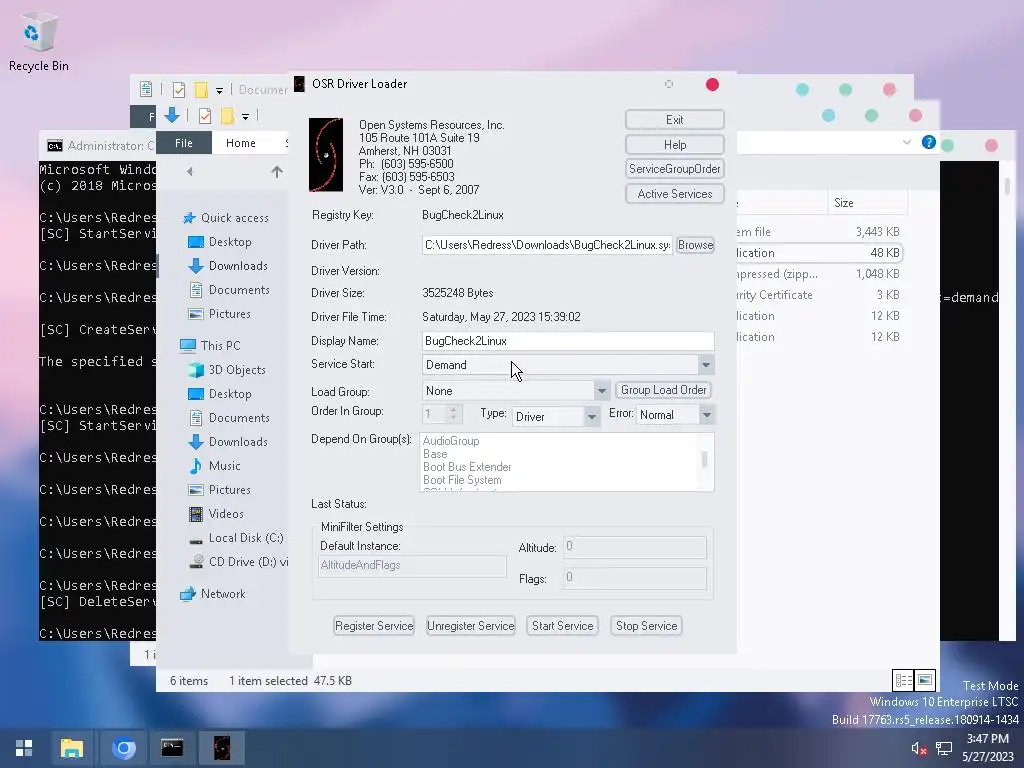This screenshot has height=768, width=1024.
Task: Open the Chromium browser taskbar icon
Action: point(123,748)
